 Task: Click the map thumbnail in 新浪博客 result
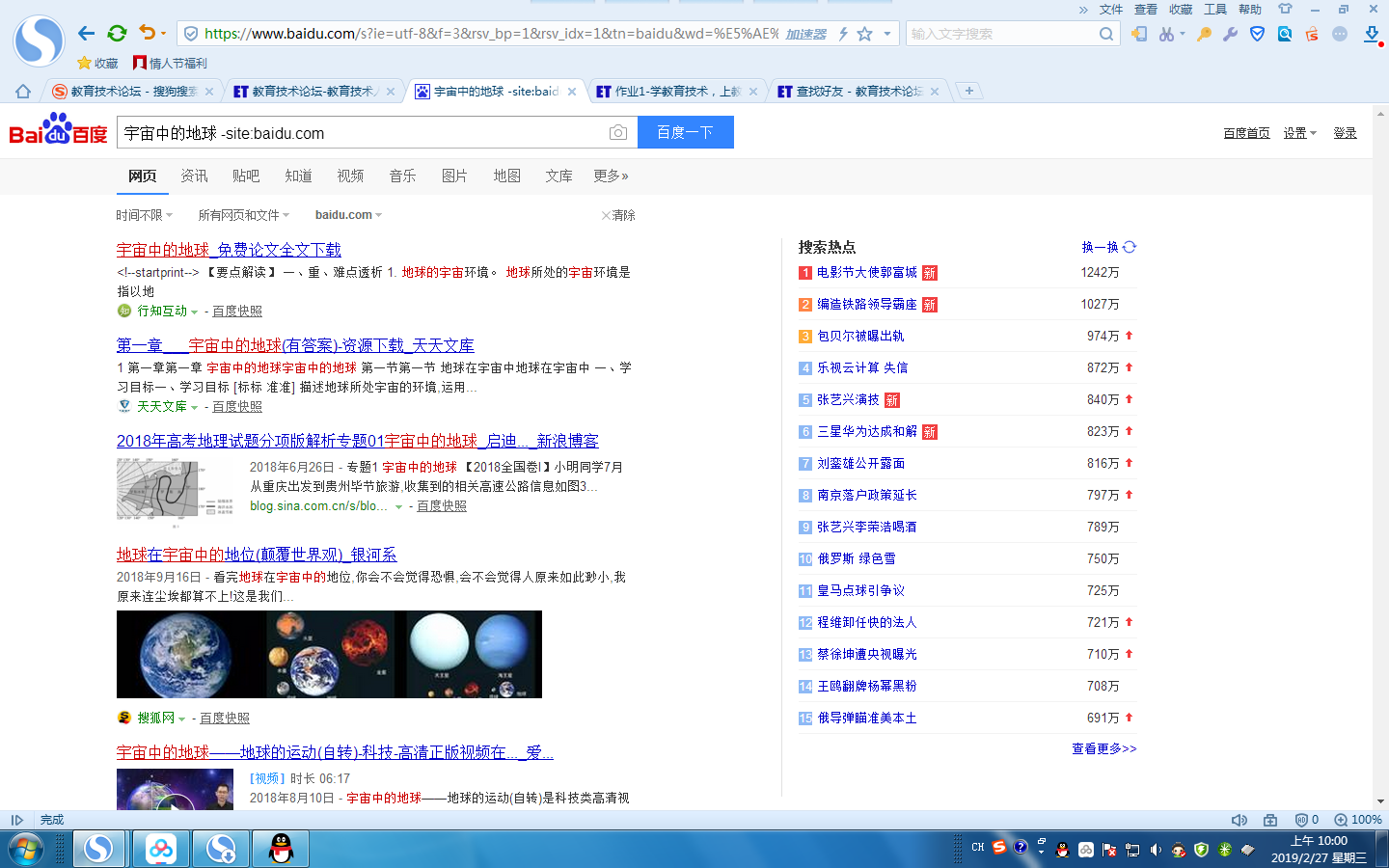(175, 493)
